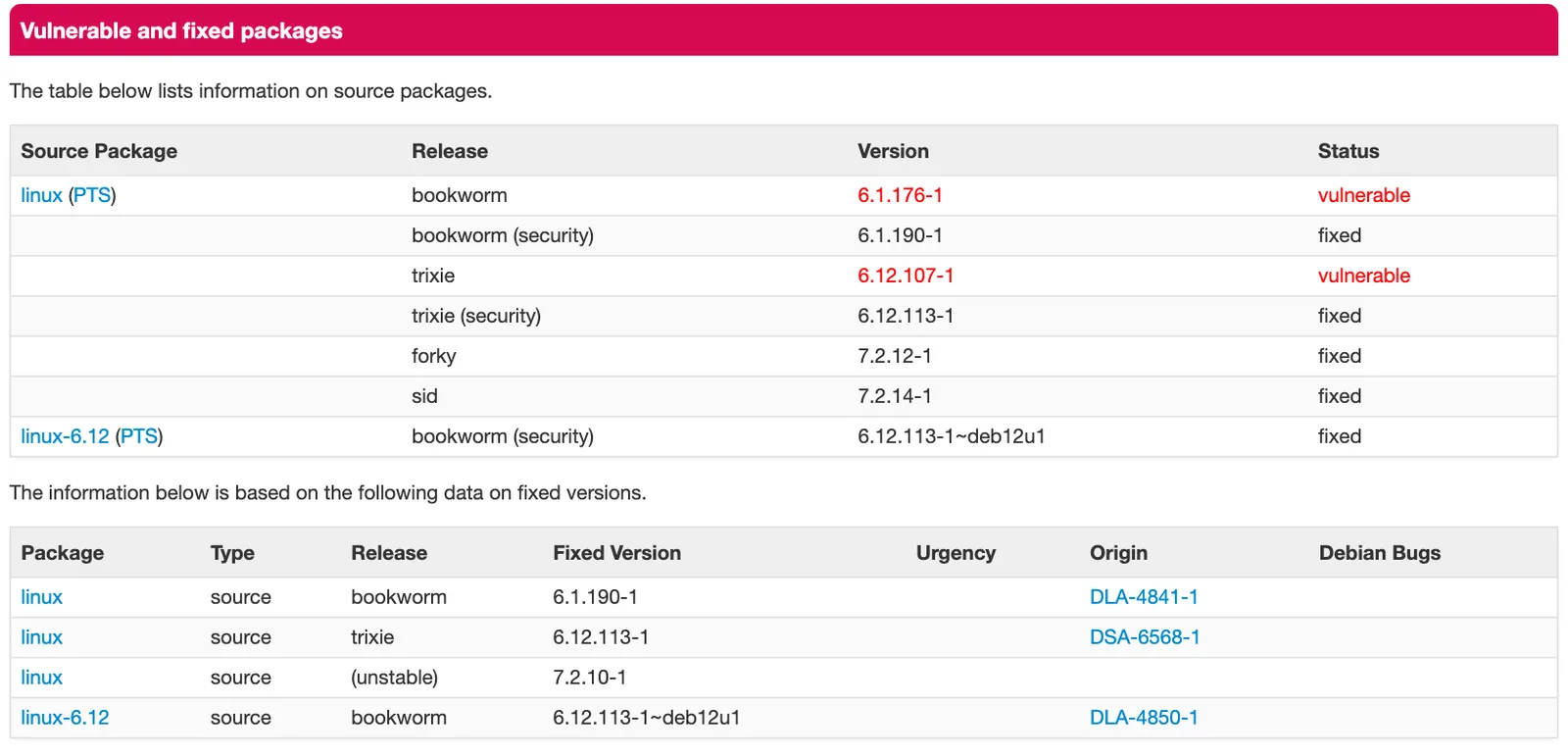Select the sid version 7.2.14-1

pyautogui.click(x=895, y=396)
